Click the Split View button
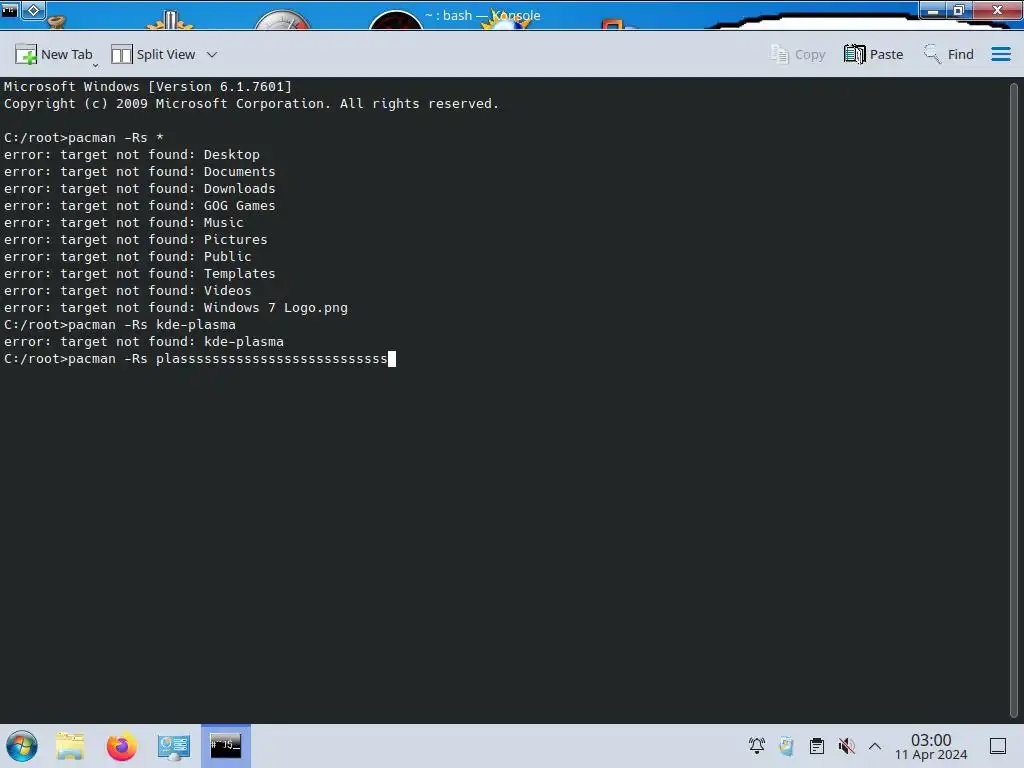1024x768 pixels. 153,54
